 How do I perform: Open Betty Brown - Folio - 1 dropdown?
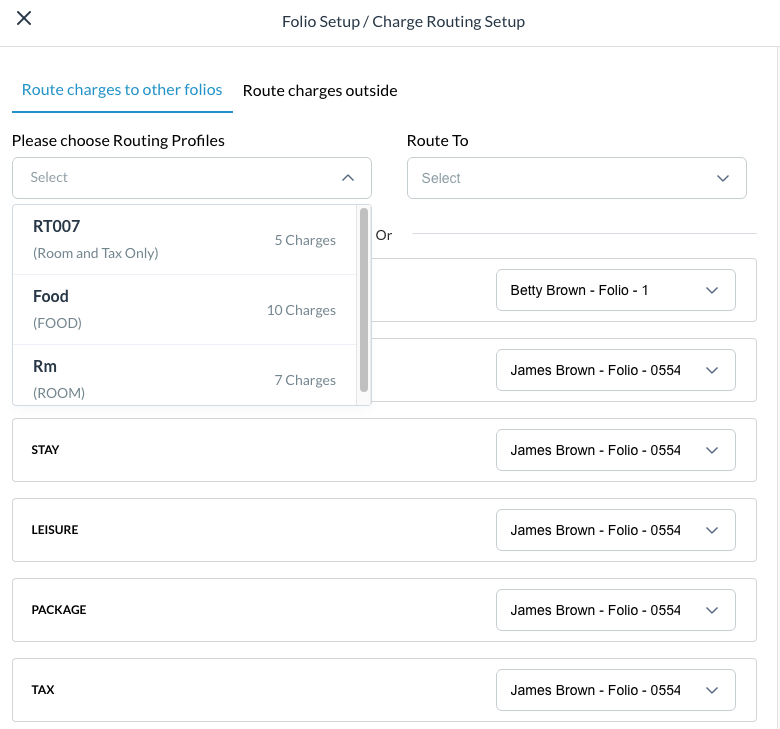click(x=615, y=290)
